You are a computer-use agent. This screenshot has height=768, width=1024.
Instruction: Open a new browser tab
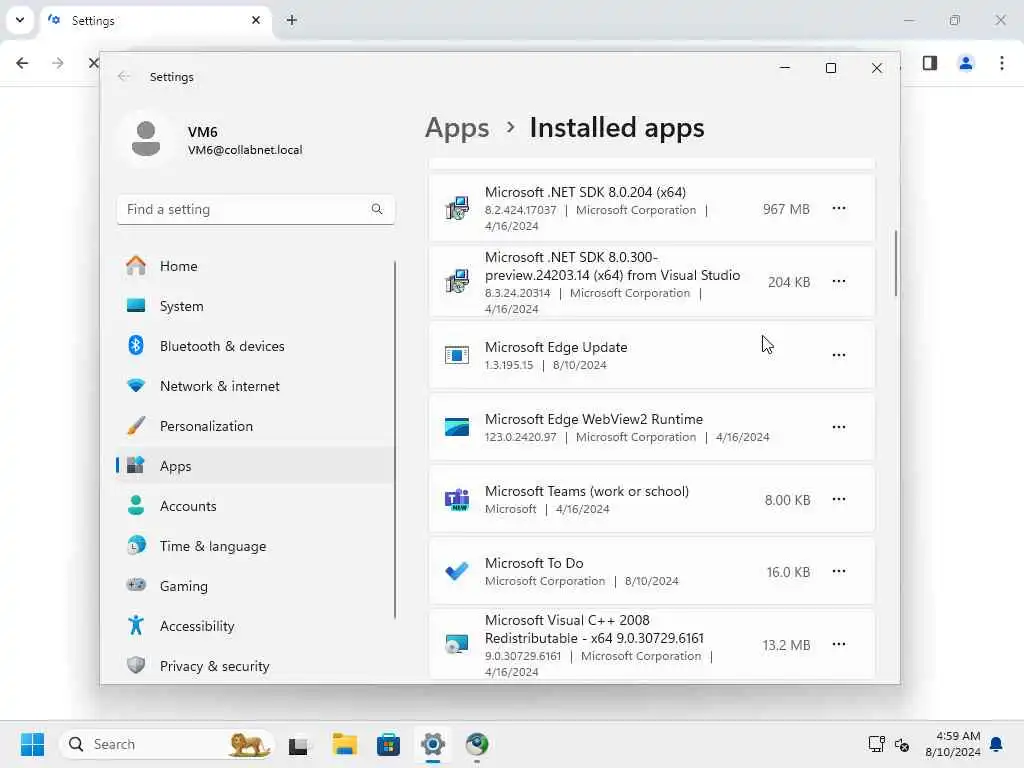(292, 21)
